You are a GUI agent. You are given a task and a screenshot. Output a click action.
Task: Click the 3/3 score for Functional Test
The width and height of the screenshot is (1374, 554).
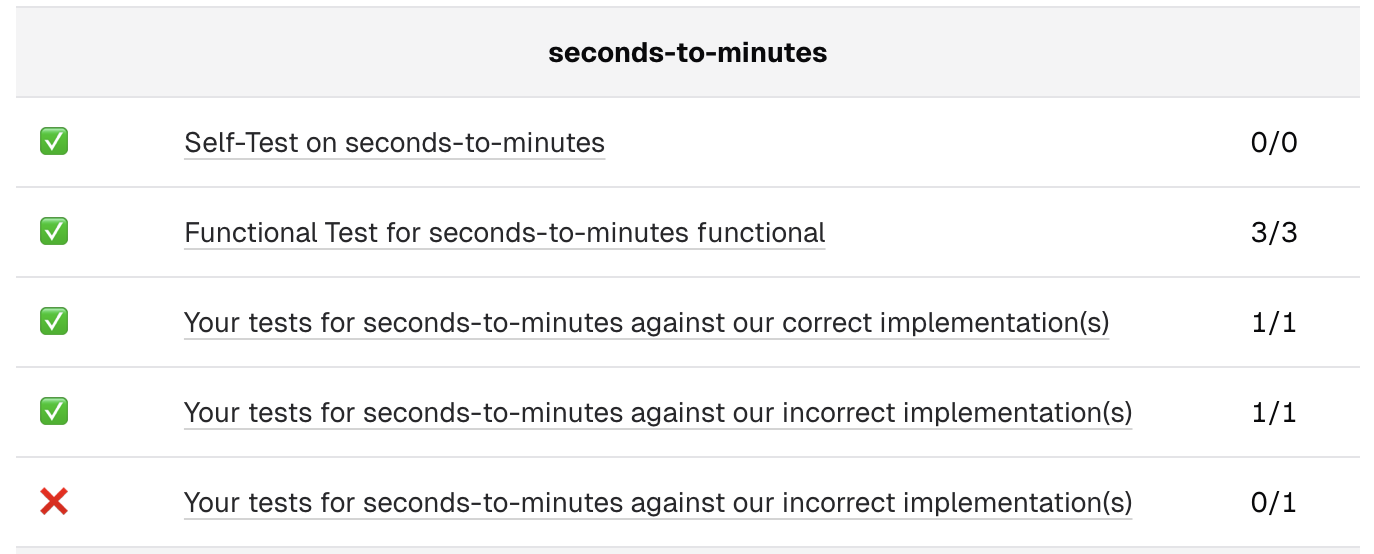[x=1273, y=233]
